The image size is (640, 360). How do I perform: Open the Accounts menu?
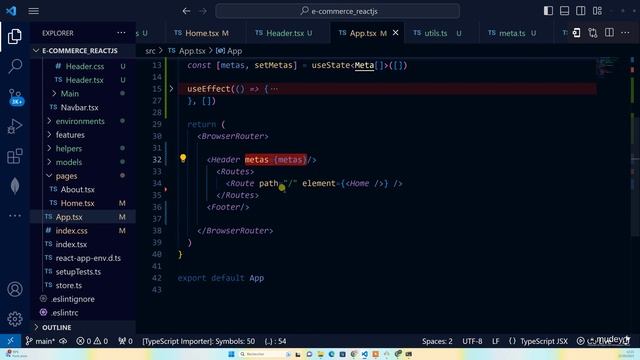(x=15, y=289)
